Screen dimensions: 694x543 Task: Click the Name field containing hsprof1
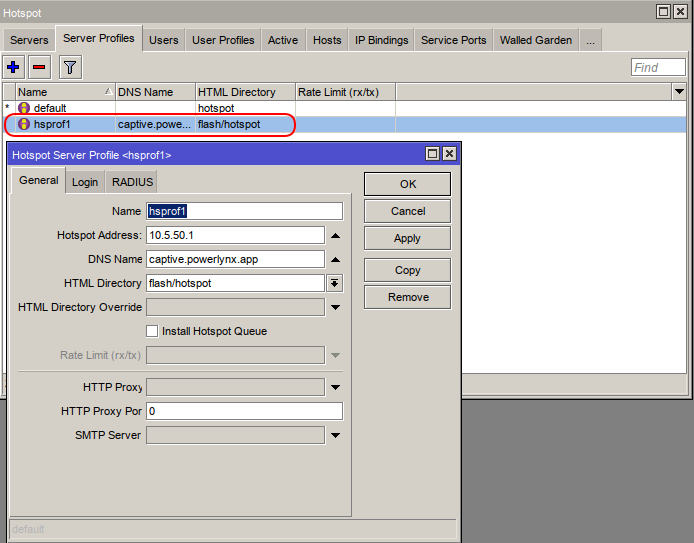point(244,211)
